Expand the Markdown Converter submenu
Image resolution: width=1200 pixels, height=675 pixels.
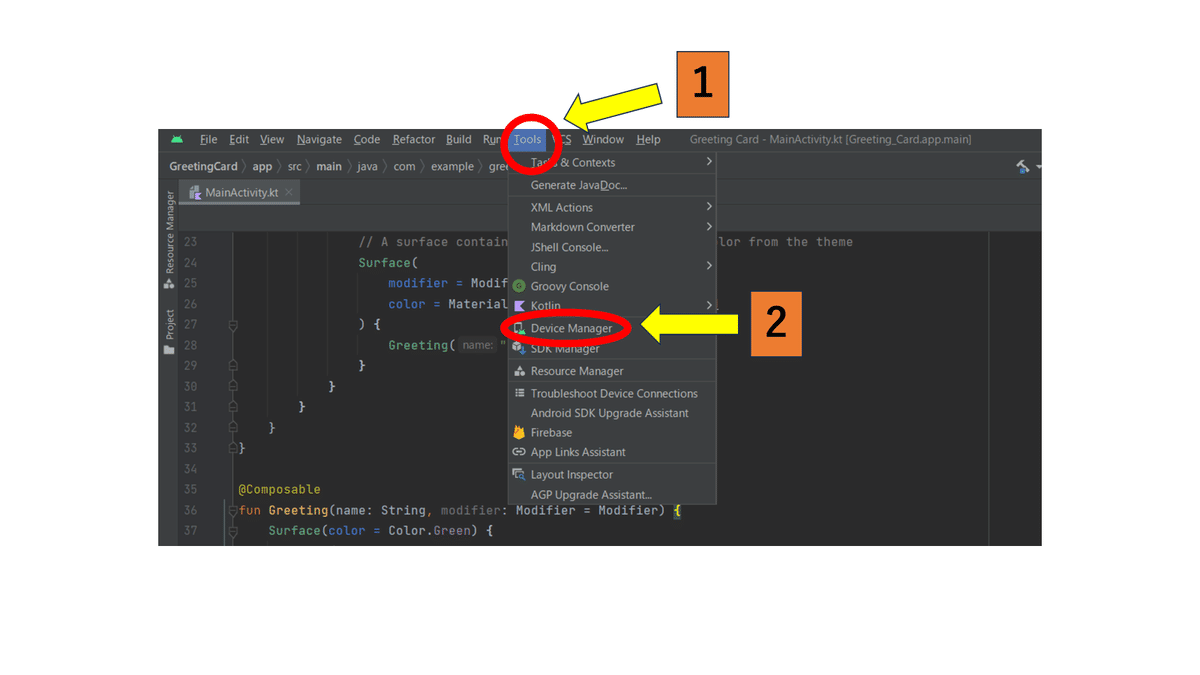[x=612, y=227]
